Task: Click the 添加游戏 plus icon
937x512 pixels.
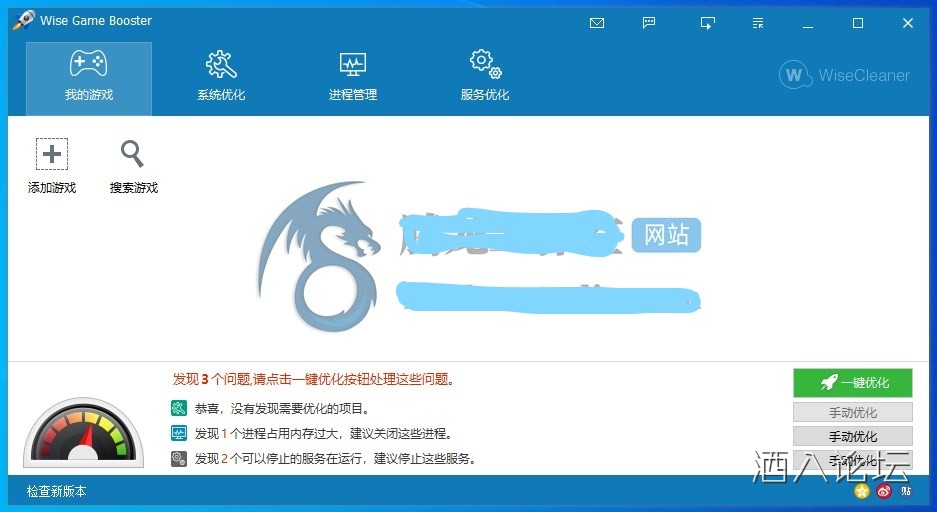Action: click(52, 154)
